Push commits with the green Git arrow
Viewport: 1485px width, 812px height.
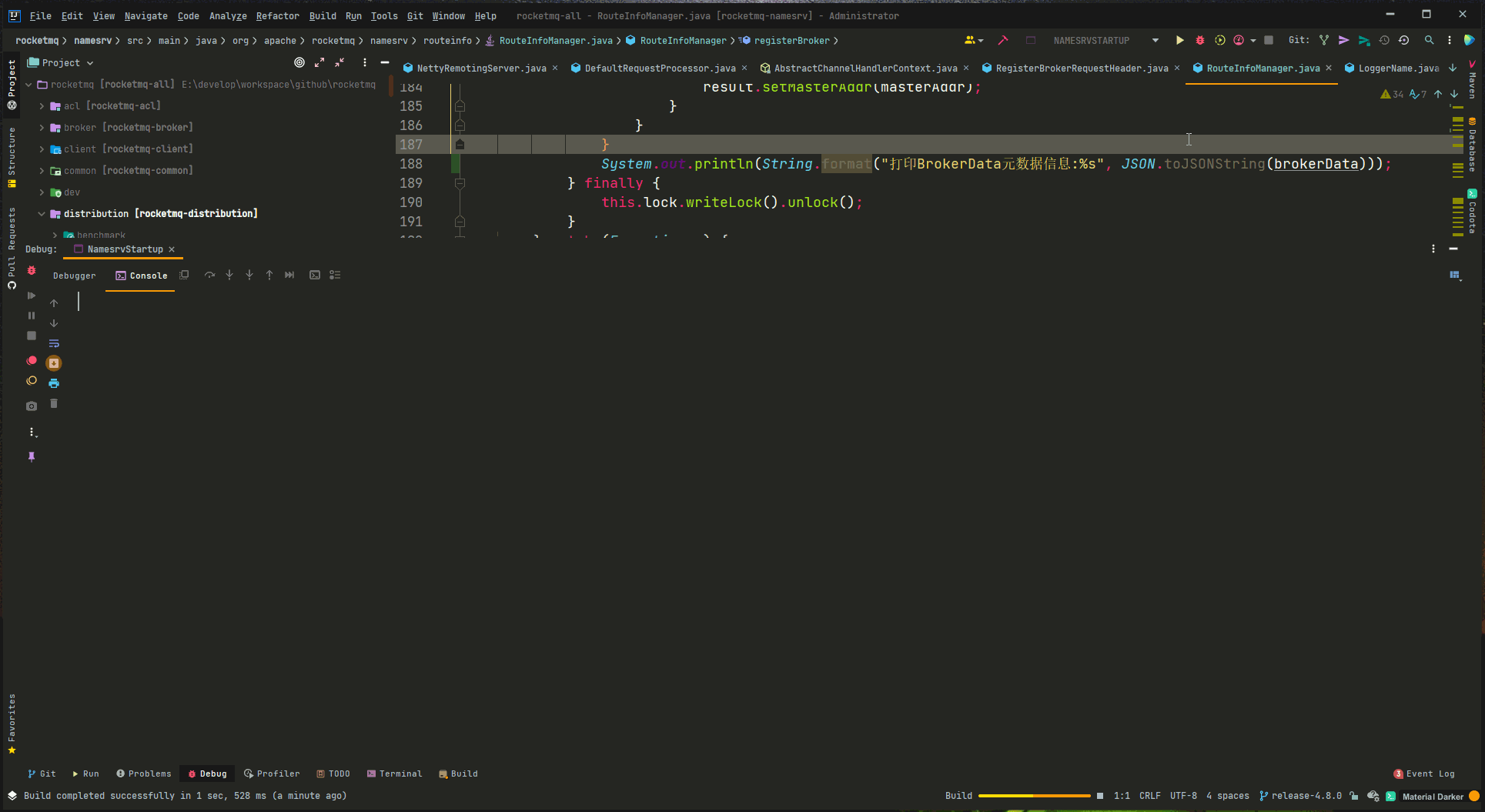[x=1363, y=40]
